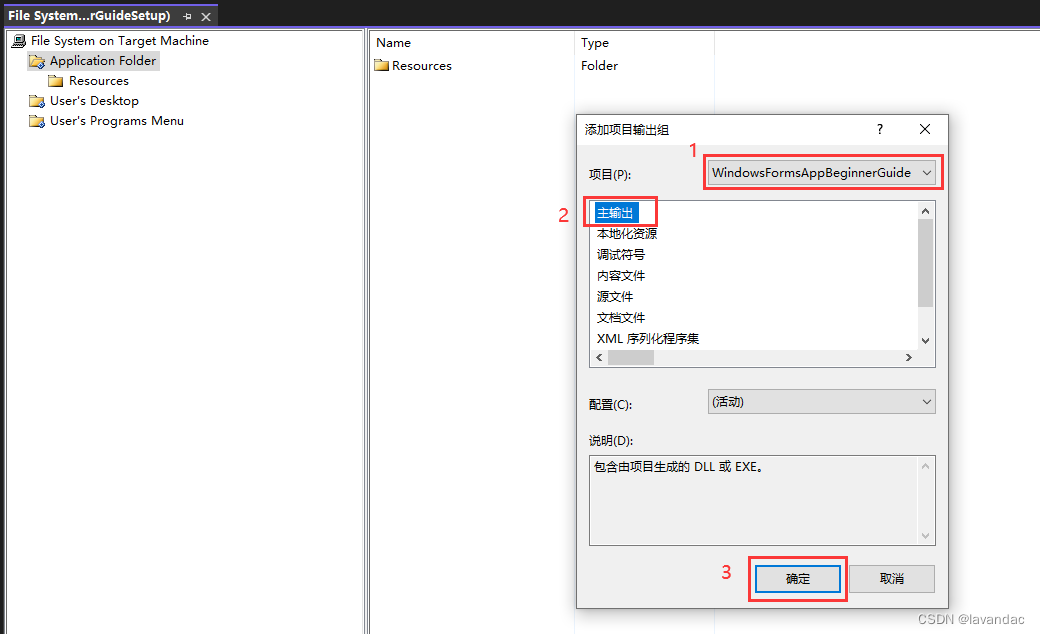1040x634 pixels.
Task: Select the File System setup tab
Action: click(x=88, y=16)
